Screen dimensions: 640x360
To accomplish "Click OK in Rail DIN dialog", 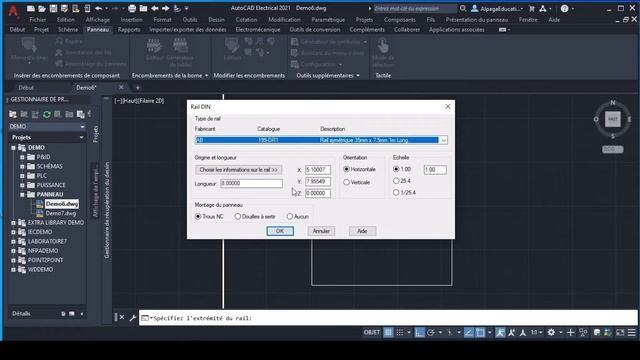I will [x=280, y=231].
